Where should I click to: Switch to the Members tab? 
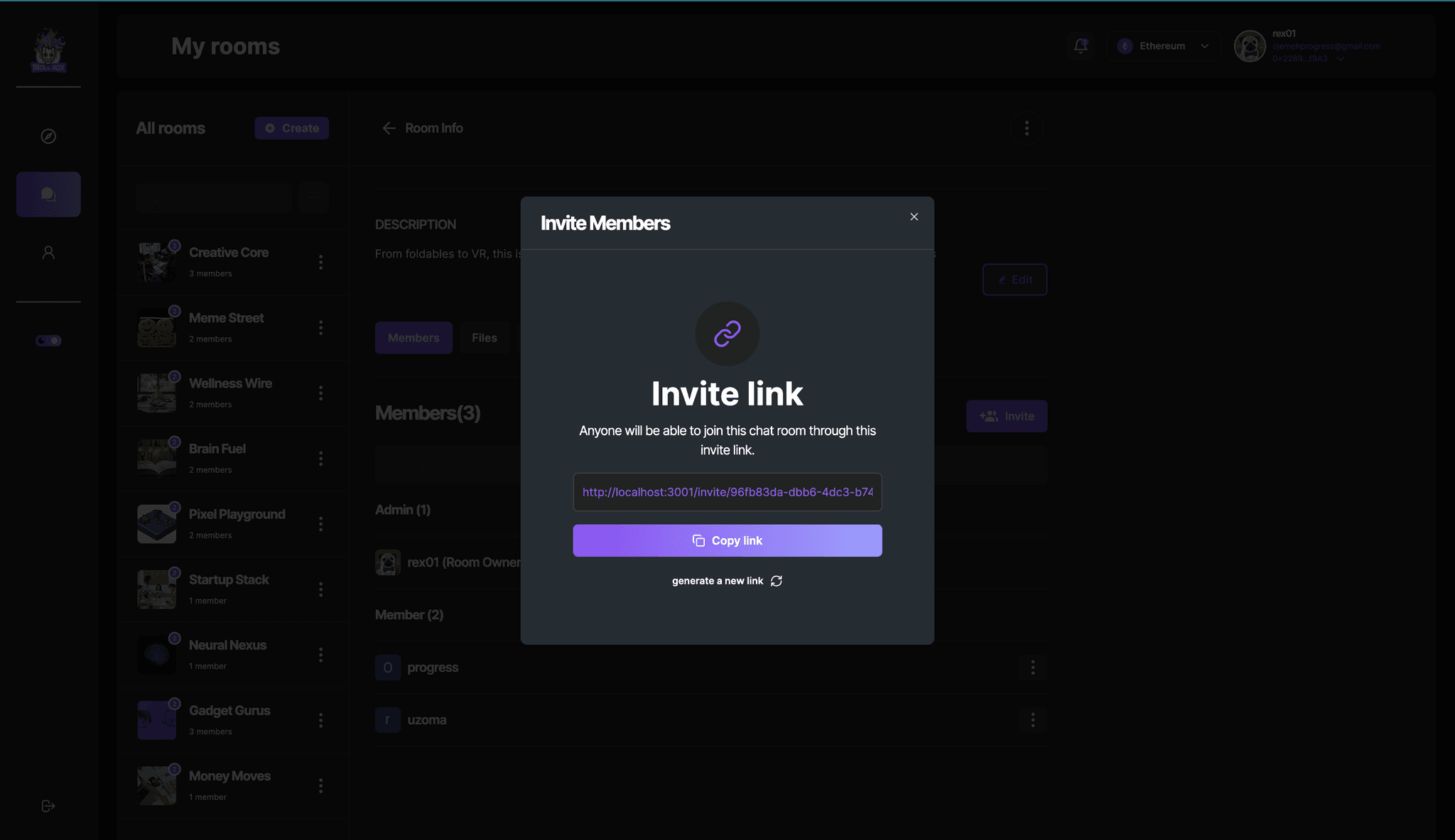click(x=413, y=338)
